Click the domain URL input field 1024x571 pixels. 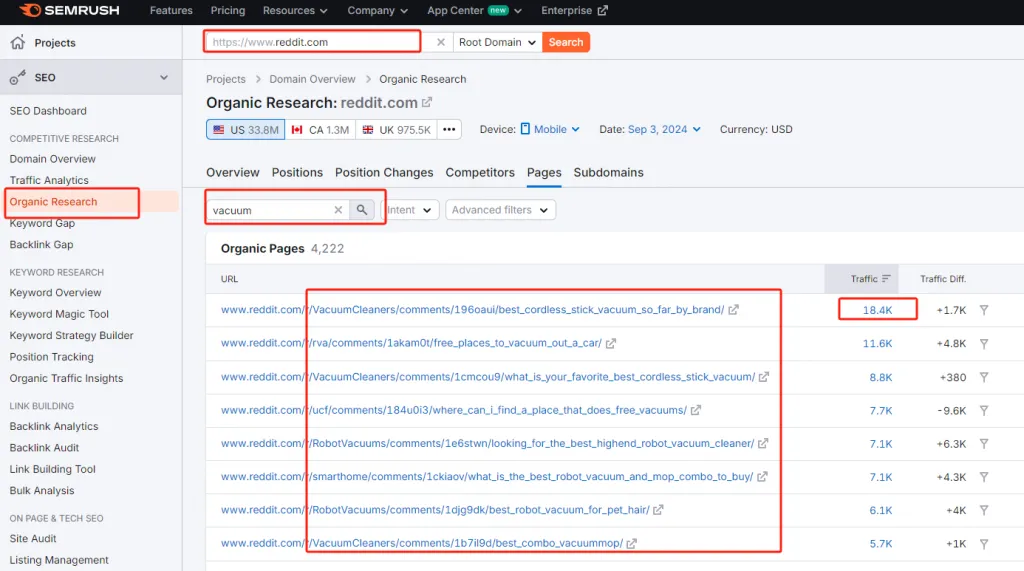312,42
